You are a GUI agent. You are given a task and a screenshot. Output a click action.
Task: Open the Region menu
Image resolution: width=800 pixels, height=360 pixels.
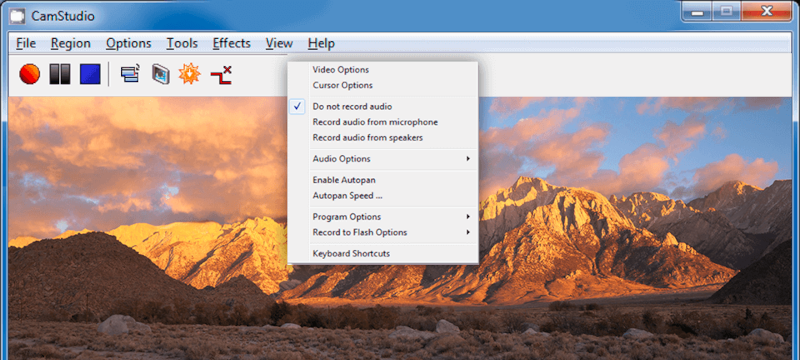click(x=70, y=43)
